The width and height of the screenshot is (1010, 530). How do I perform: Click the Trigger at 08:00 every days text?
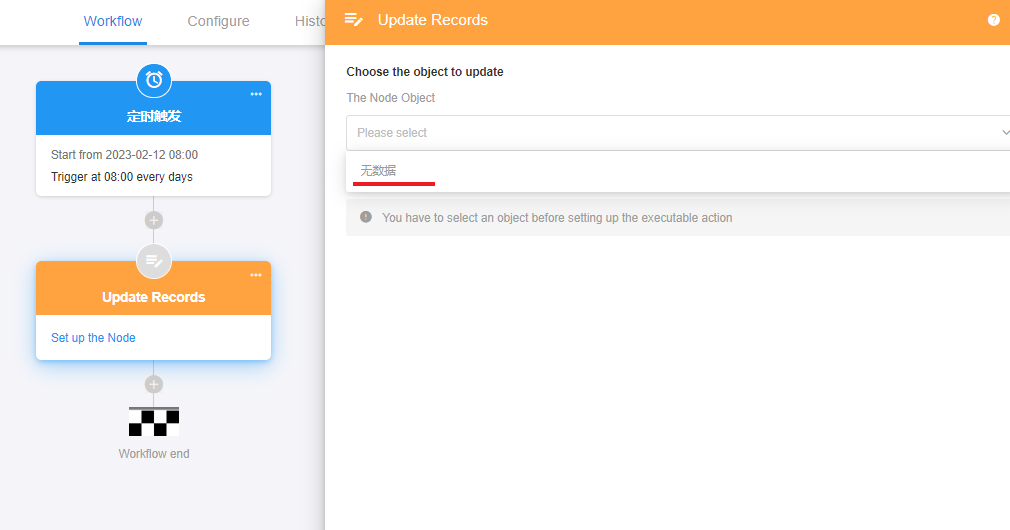pos(122,177)
